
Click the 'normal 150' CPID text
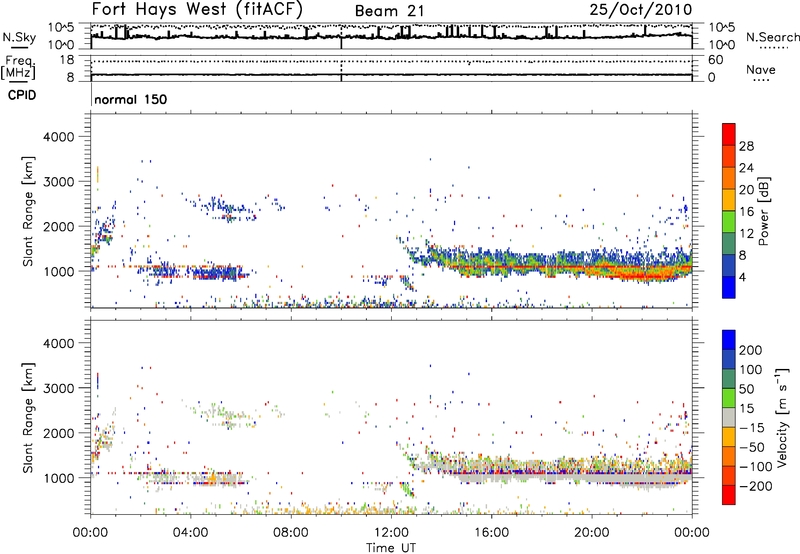click(x=131, y=99)
